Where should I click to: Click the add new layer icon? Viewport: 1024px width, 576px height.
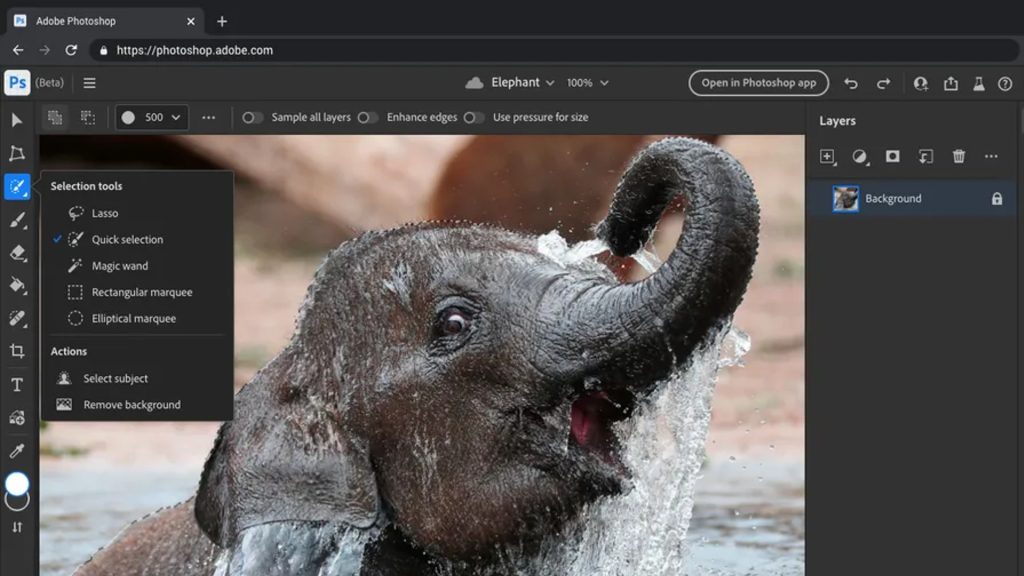(x=827, y=156)
